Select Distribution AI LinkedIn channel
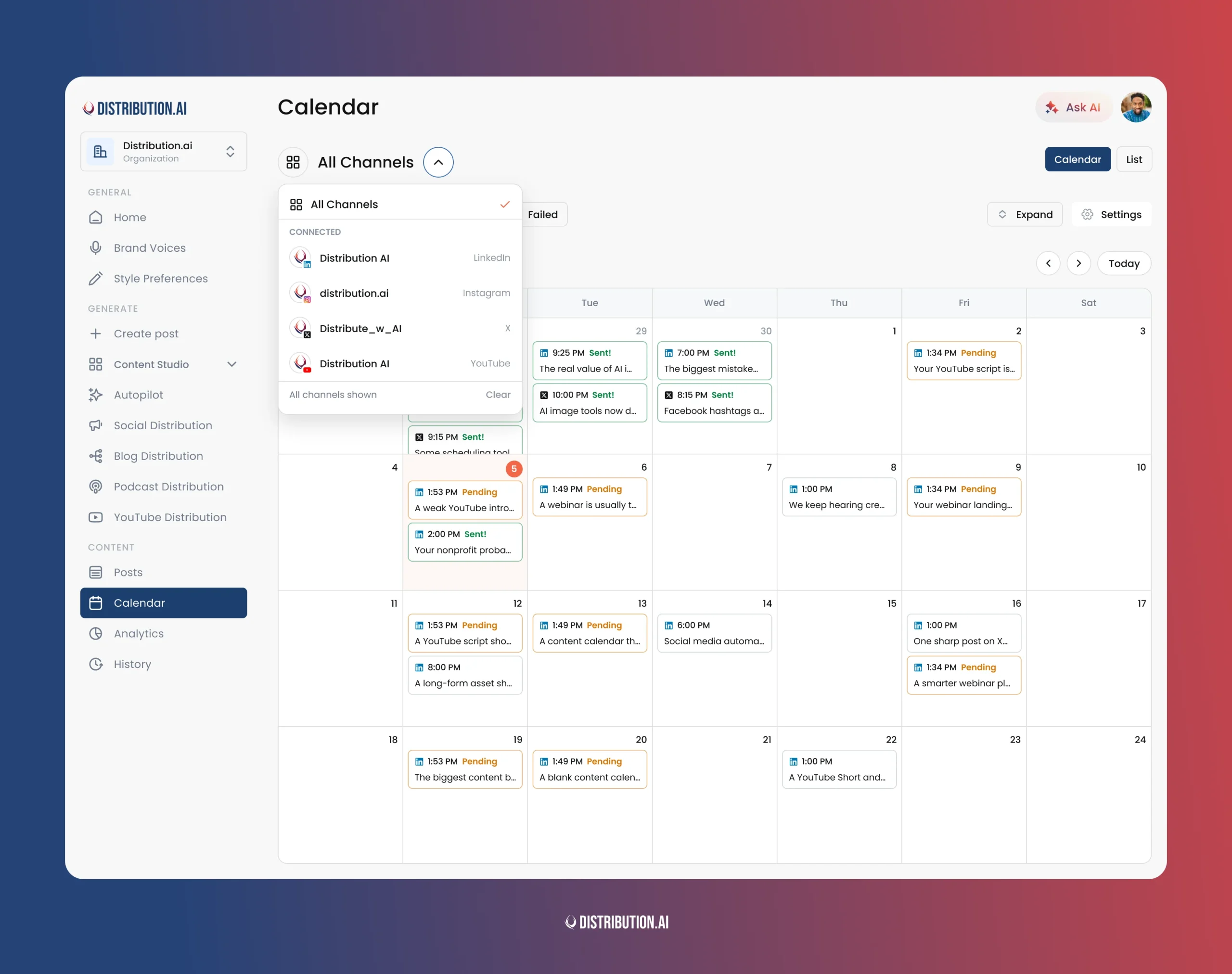This screenshot has width=1232, height=974. [x=400, y=258]
